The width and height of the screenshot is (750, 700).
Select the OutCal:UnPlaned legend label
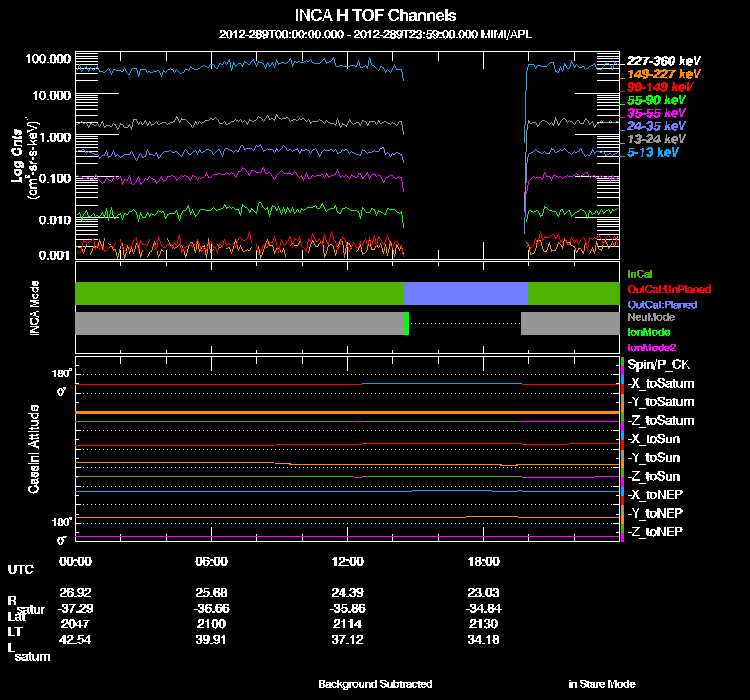tap(669, 289)
